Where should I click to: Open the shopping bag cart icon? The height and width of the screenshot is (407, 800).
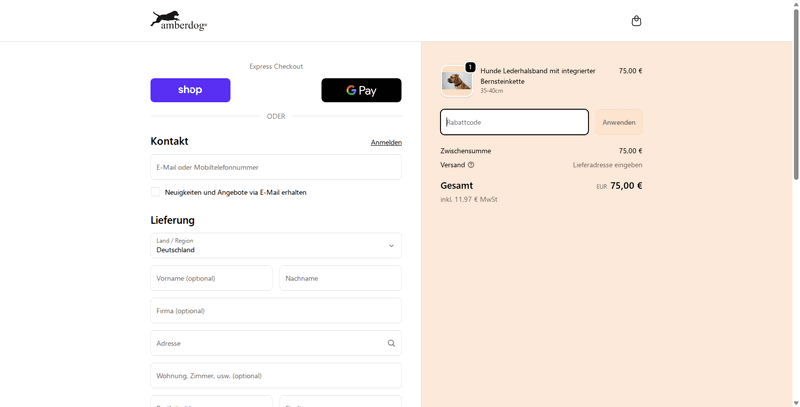[x=636, y=21]
